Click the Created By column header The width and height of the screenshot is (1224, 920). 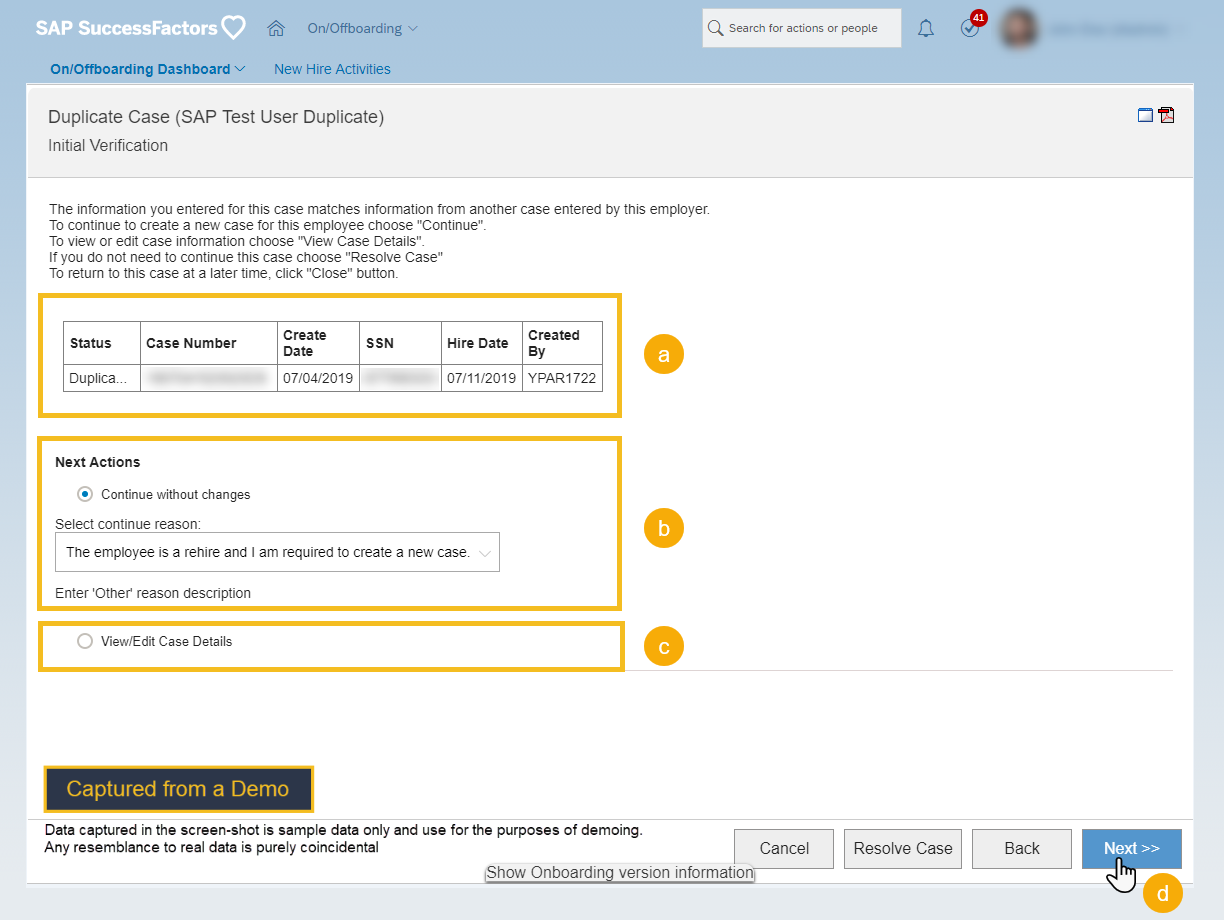click(x=562, y=343)
